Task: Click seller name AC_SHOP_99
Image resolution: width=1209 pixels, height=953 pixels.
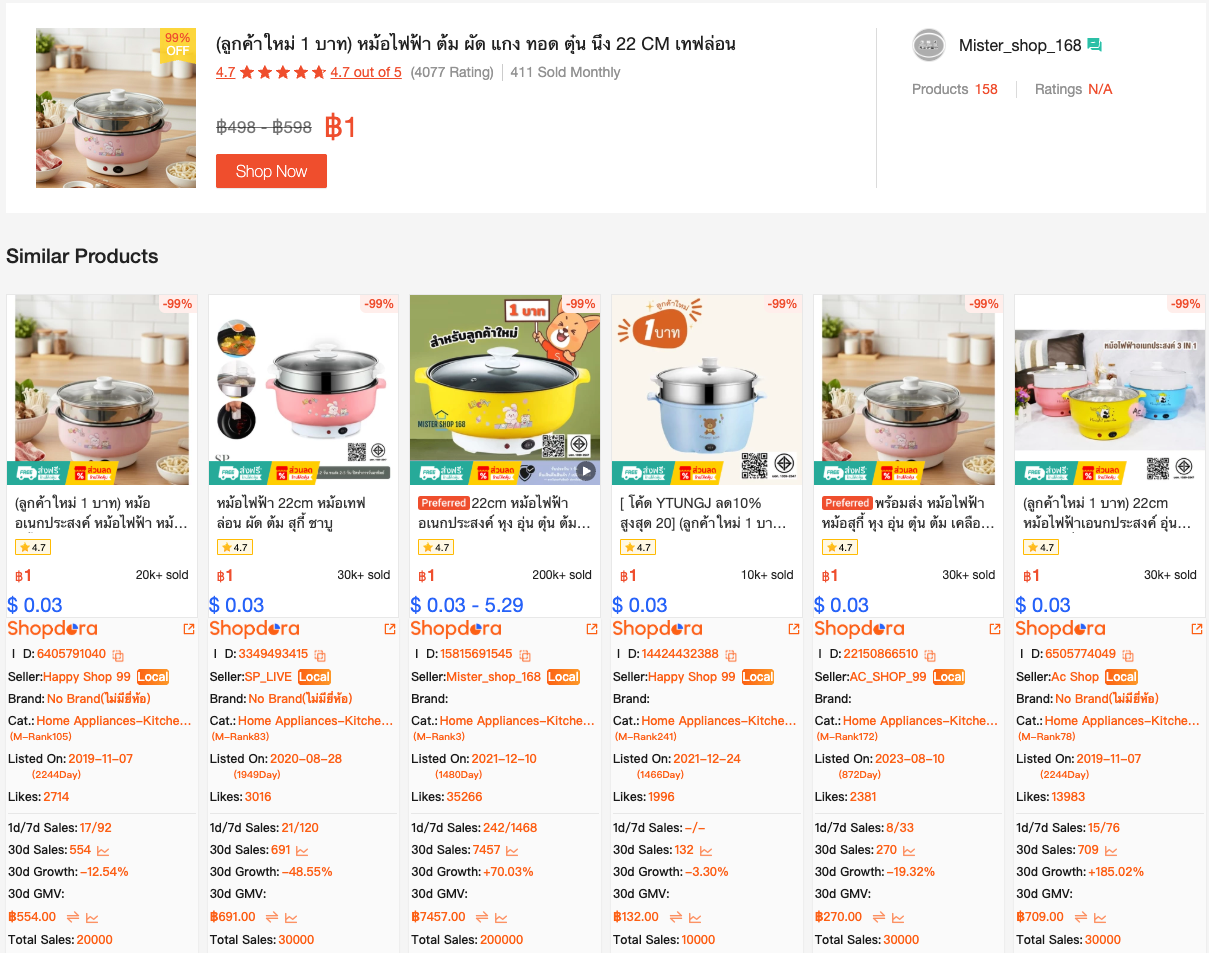Action: [x=888, y=677]
